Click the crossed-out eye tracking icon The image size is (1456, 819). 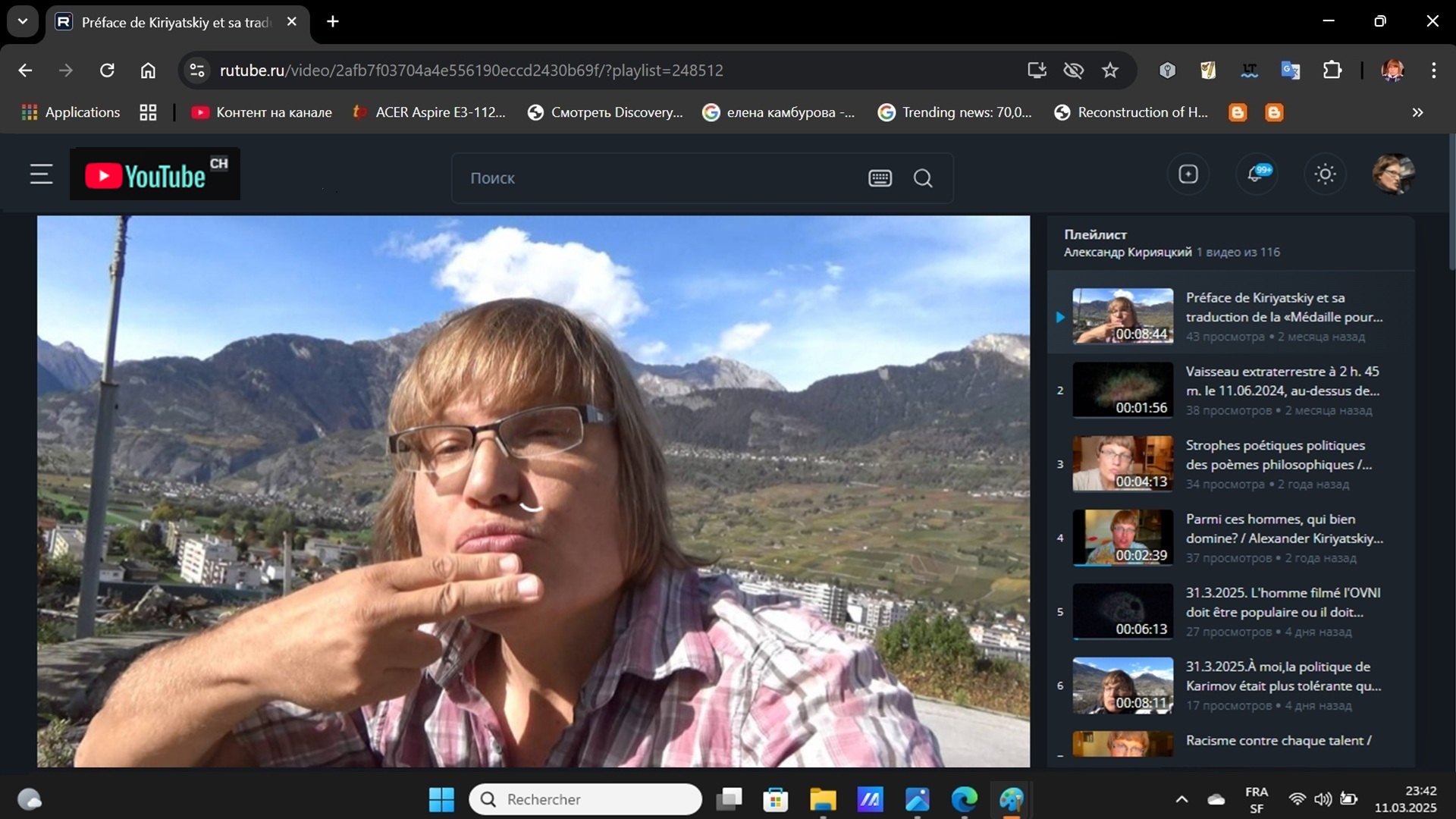(x=1073, y=71)
